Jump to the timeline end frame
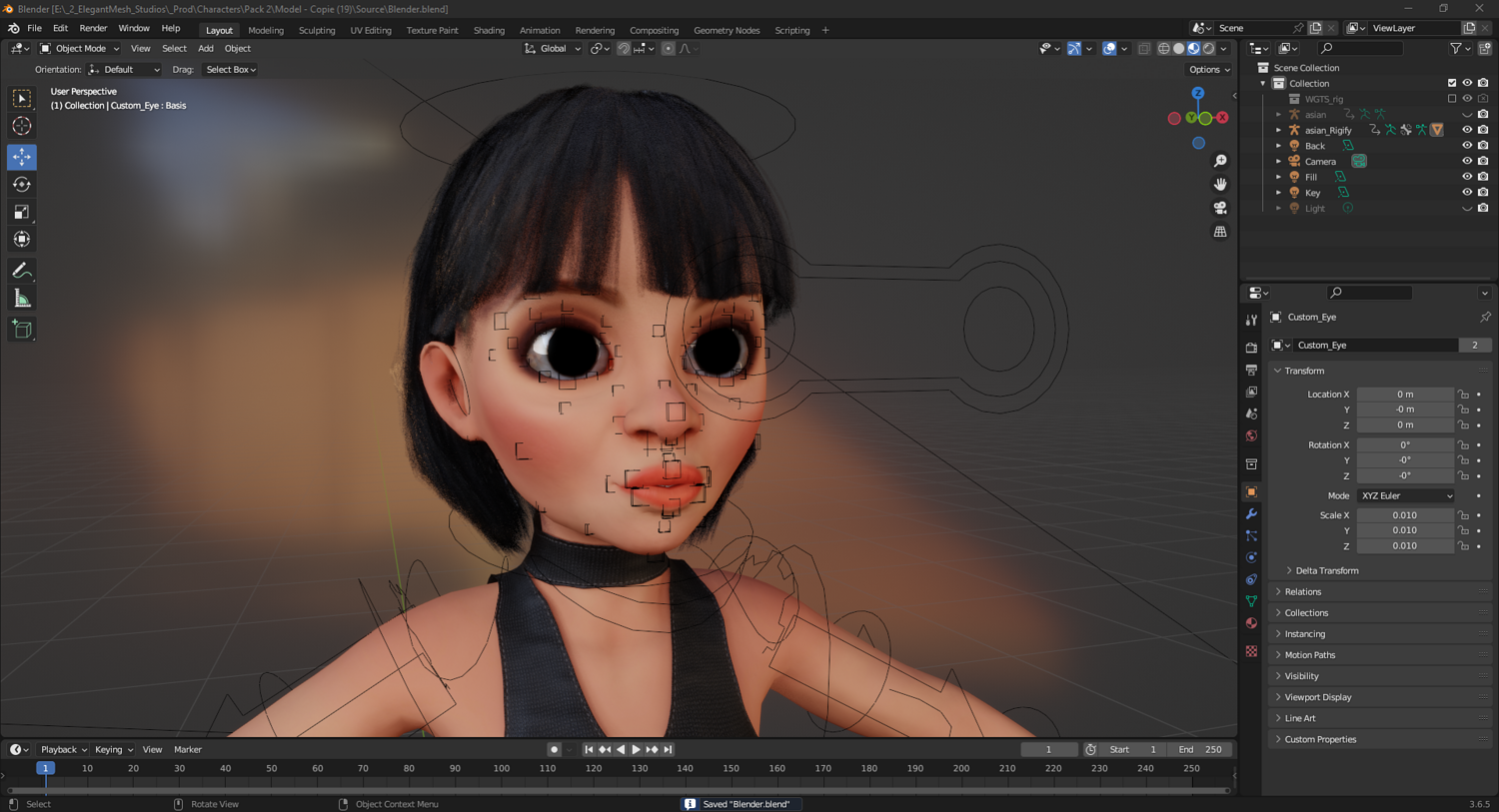The width and height of the screenshot is (1499, 812). coord(669,749)
